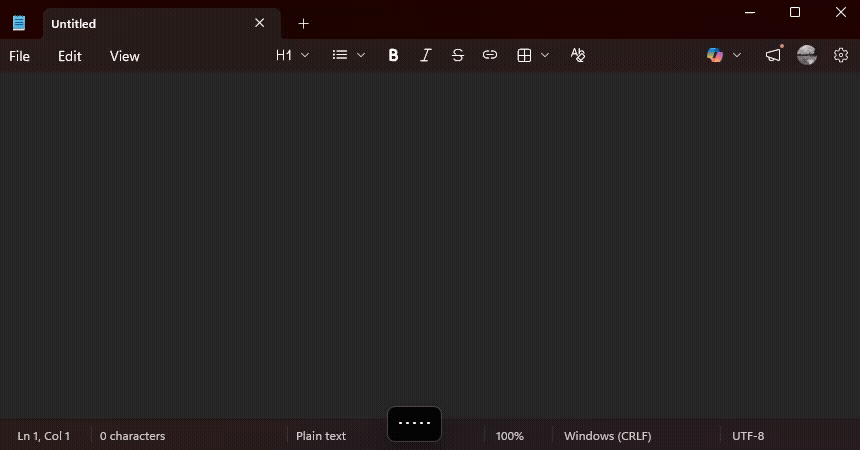Expand the list style dropdown arrow
860x450 pixels.
tap(361, 55)
